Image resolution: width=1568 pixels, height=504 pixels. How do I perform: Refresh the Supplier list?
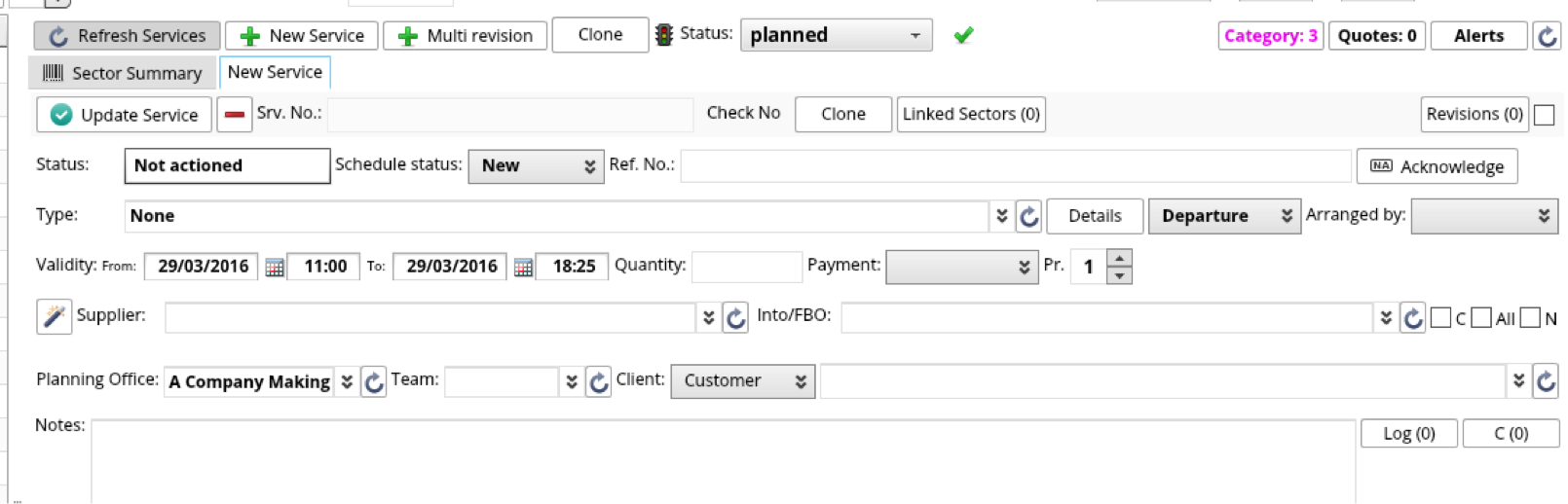[x=735, y=317]
